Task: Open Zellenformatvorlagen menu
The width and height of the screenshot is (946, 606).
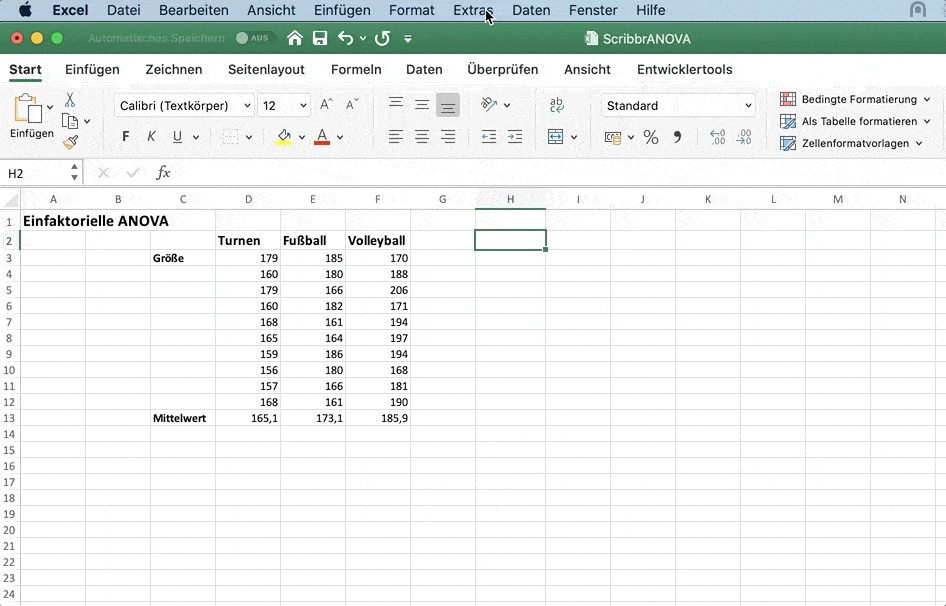Action: coord(851,143)
